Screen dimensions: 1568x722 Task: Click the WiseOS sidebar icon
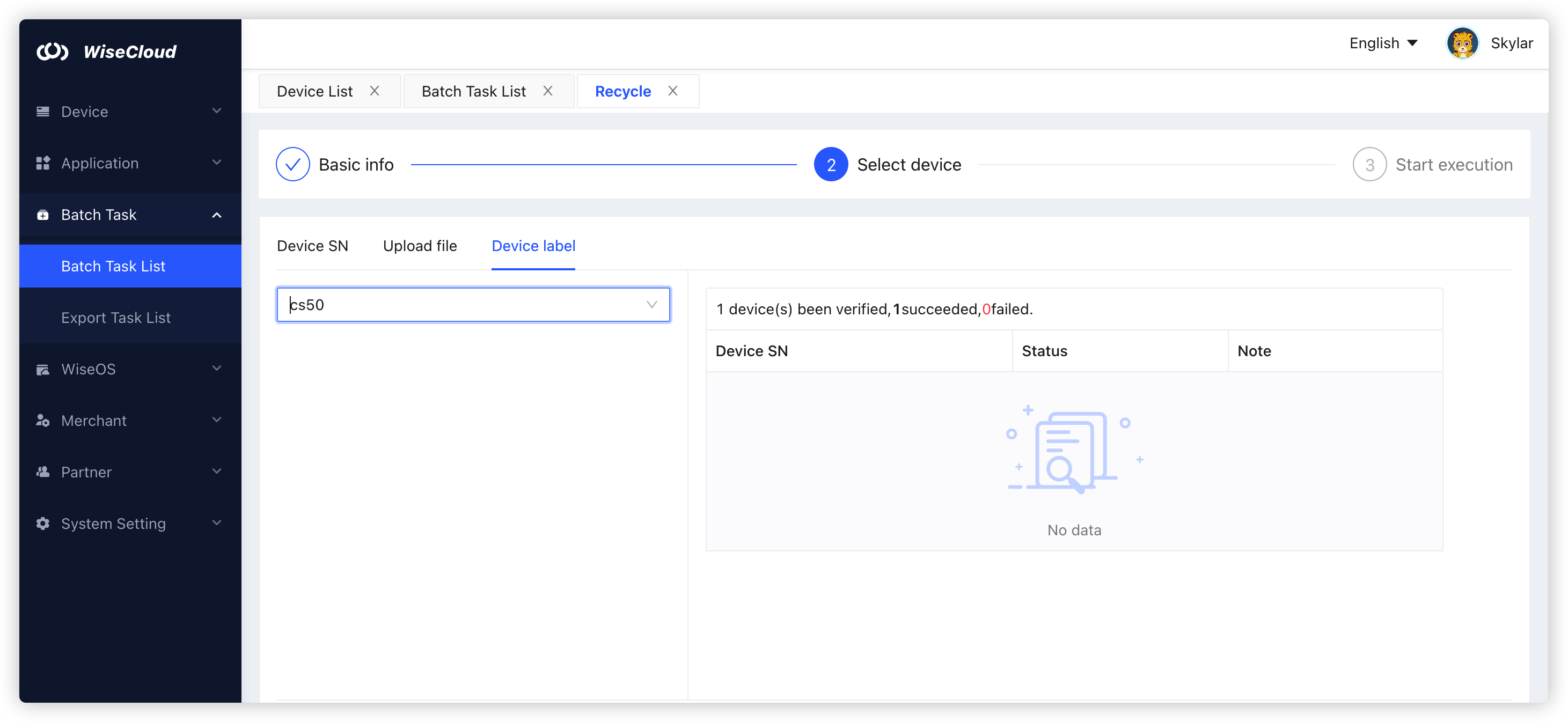[42, 369]
